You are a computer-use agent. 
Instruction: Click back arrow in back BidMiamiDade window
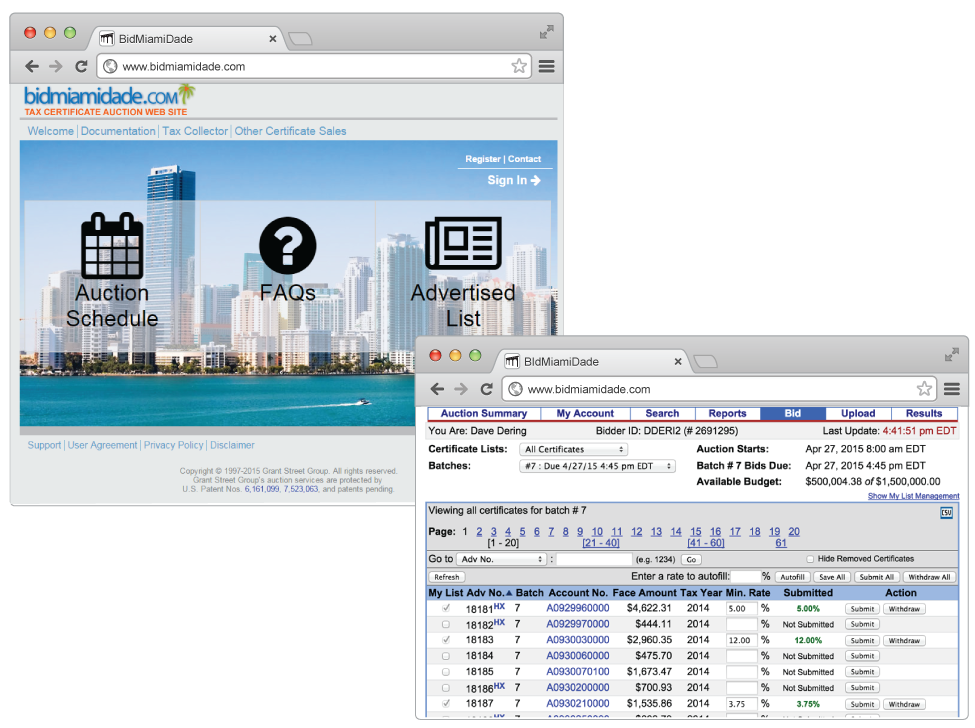[x=32, y=66]
